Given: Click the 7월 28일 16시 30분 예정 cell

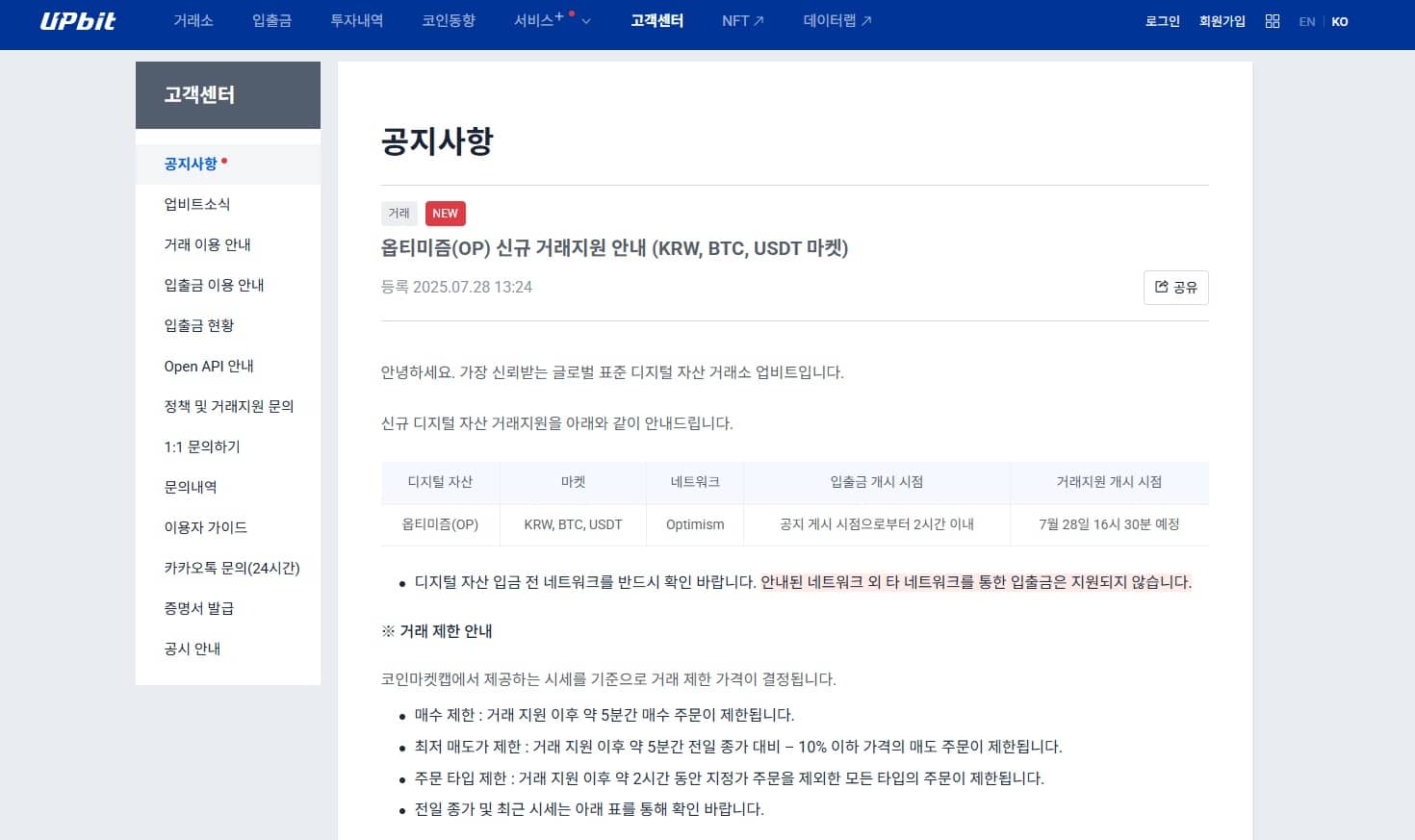Looking at the screenshot, I should (1109, 524).
